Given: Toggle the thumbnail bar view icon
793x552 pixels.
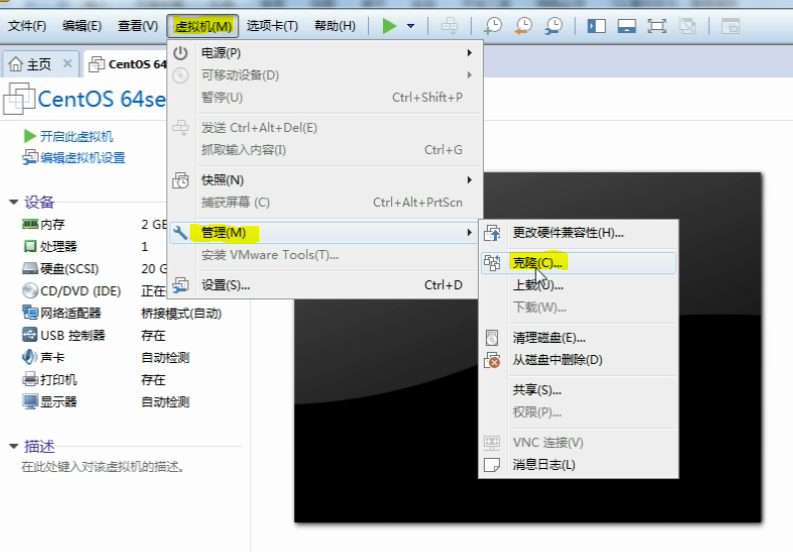Looking at the screenshot, I should tap(627, 26).
